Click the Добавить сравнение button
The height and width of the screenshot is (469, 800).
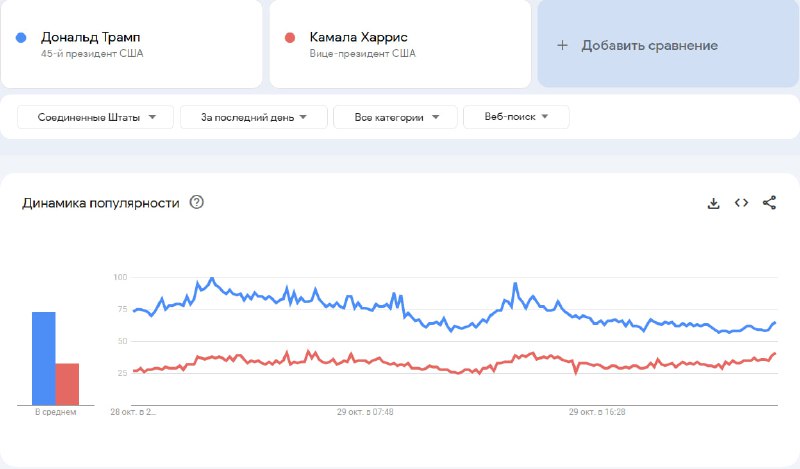(668, 44)
